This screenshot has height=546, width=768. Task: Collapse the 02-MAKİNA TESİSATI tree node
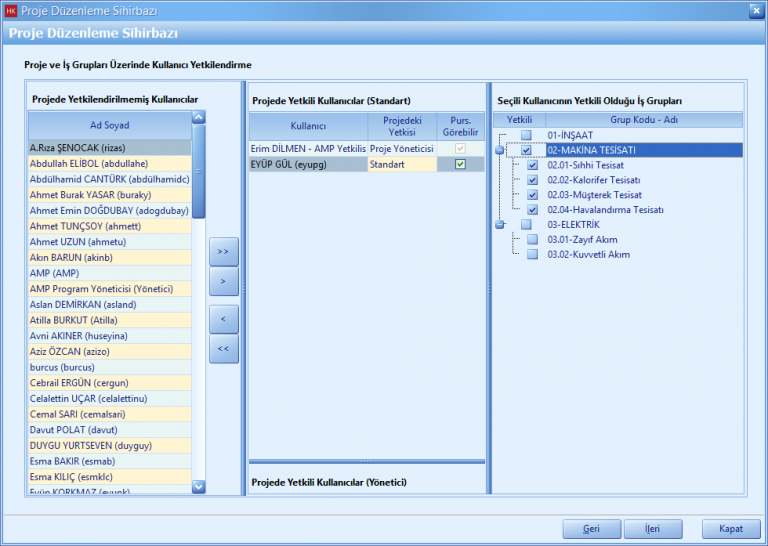(499, 150)
